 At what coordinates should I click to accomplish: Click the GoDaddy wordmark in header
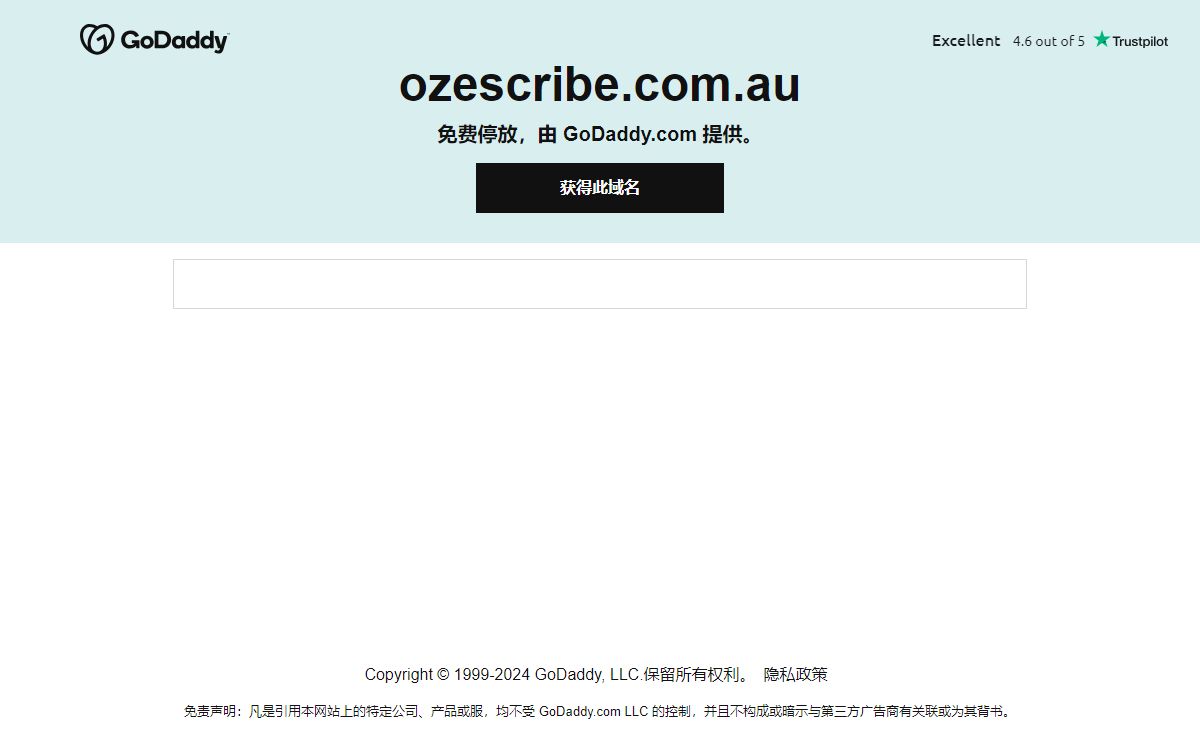coord(174,40)
